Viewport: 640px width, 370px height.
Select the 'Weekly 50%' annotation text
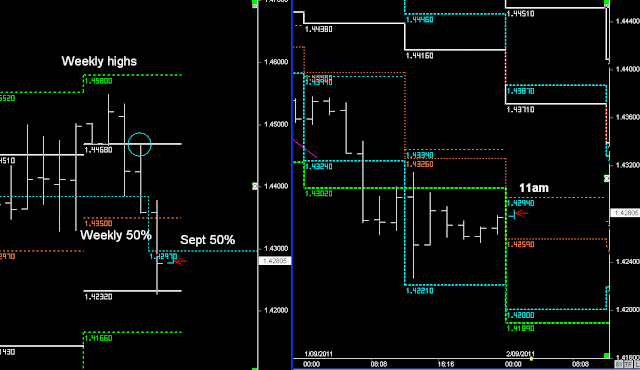click(116, 235)
